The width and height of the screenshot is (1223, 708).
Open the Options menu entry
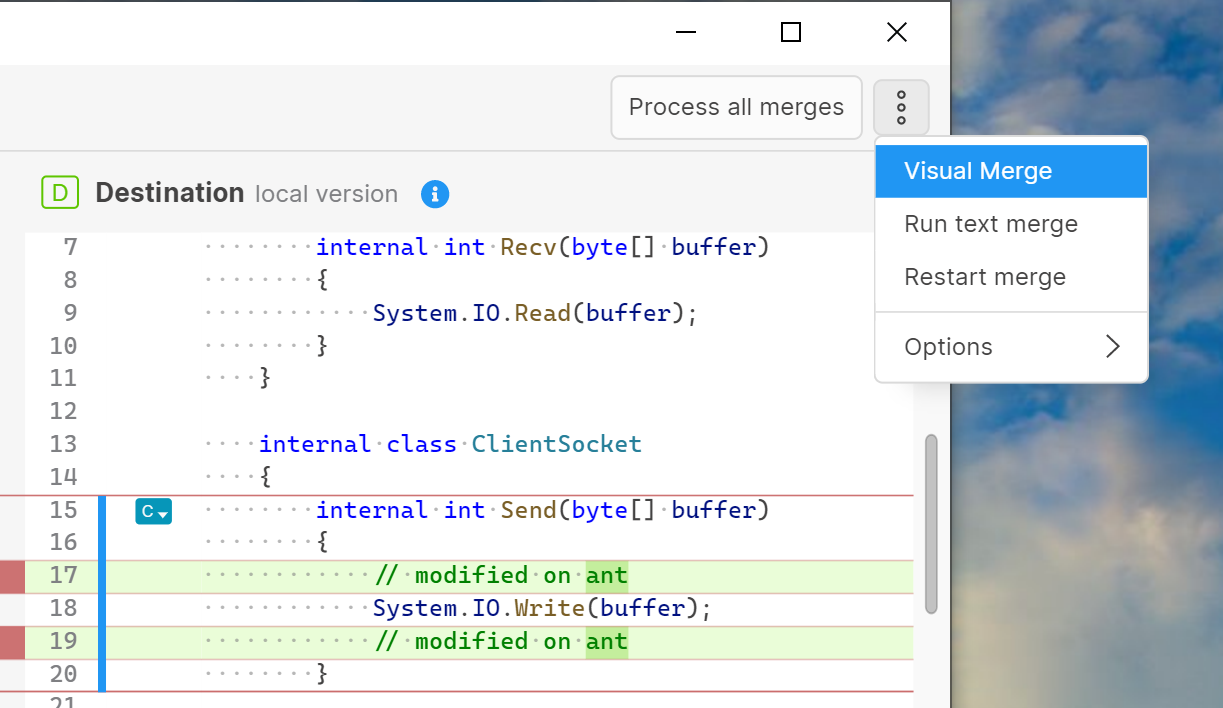[948, 346]
